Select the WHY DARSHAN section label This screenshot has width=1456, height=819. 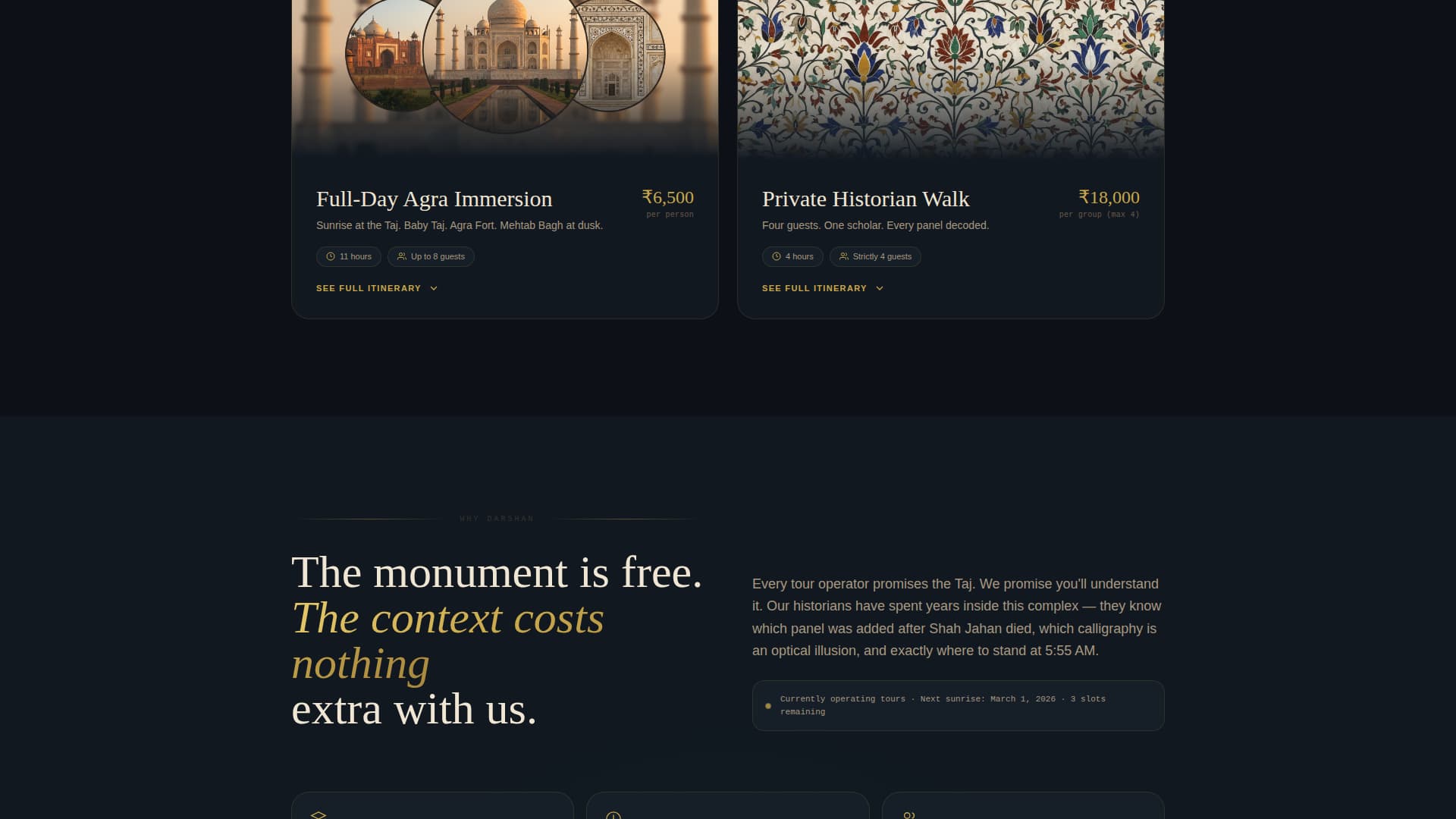[497, 519]
